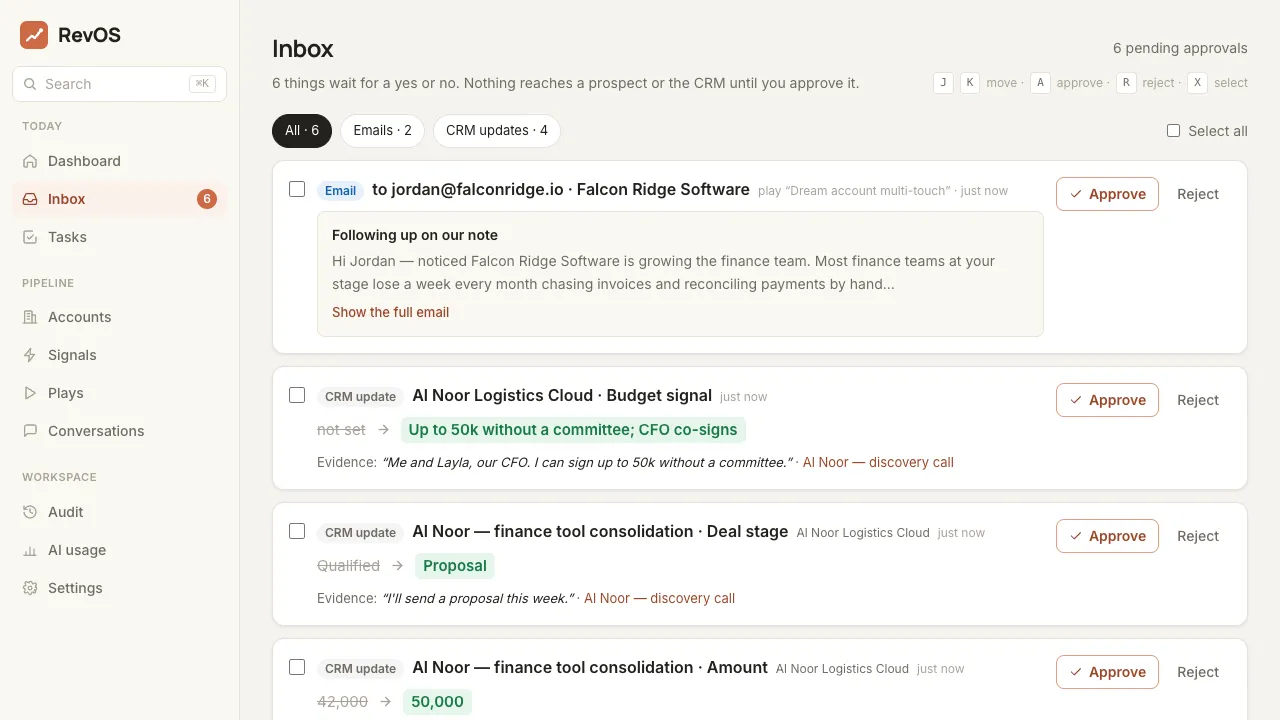Reject the Deal stage update

(1198, 536)
